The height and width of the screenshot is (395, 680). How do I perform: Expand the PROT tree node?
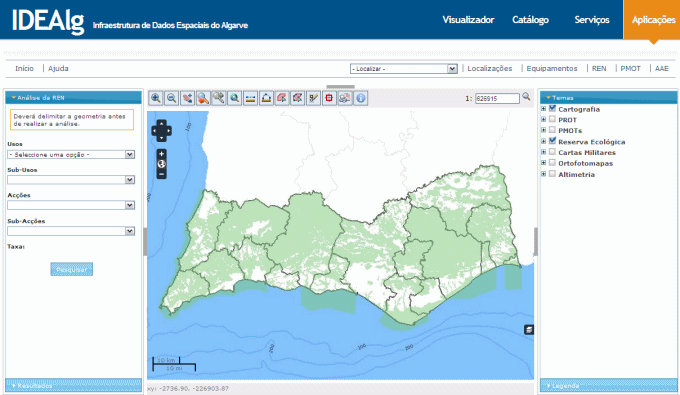click(x=543, y=119)
